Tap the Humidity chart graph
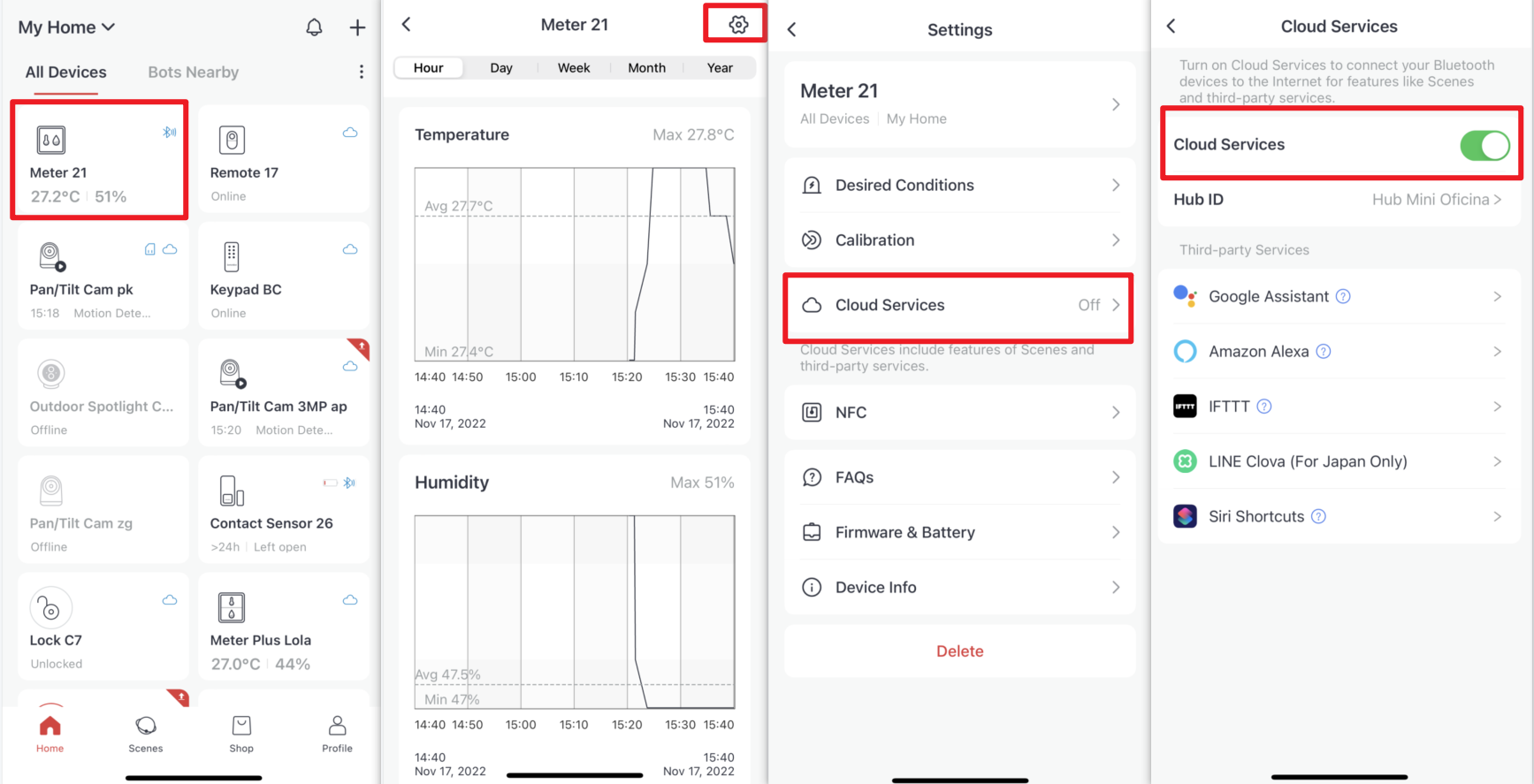The width and height of the screenshot is (1534, 784). click(575, 612)
